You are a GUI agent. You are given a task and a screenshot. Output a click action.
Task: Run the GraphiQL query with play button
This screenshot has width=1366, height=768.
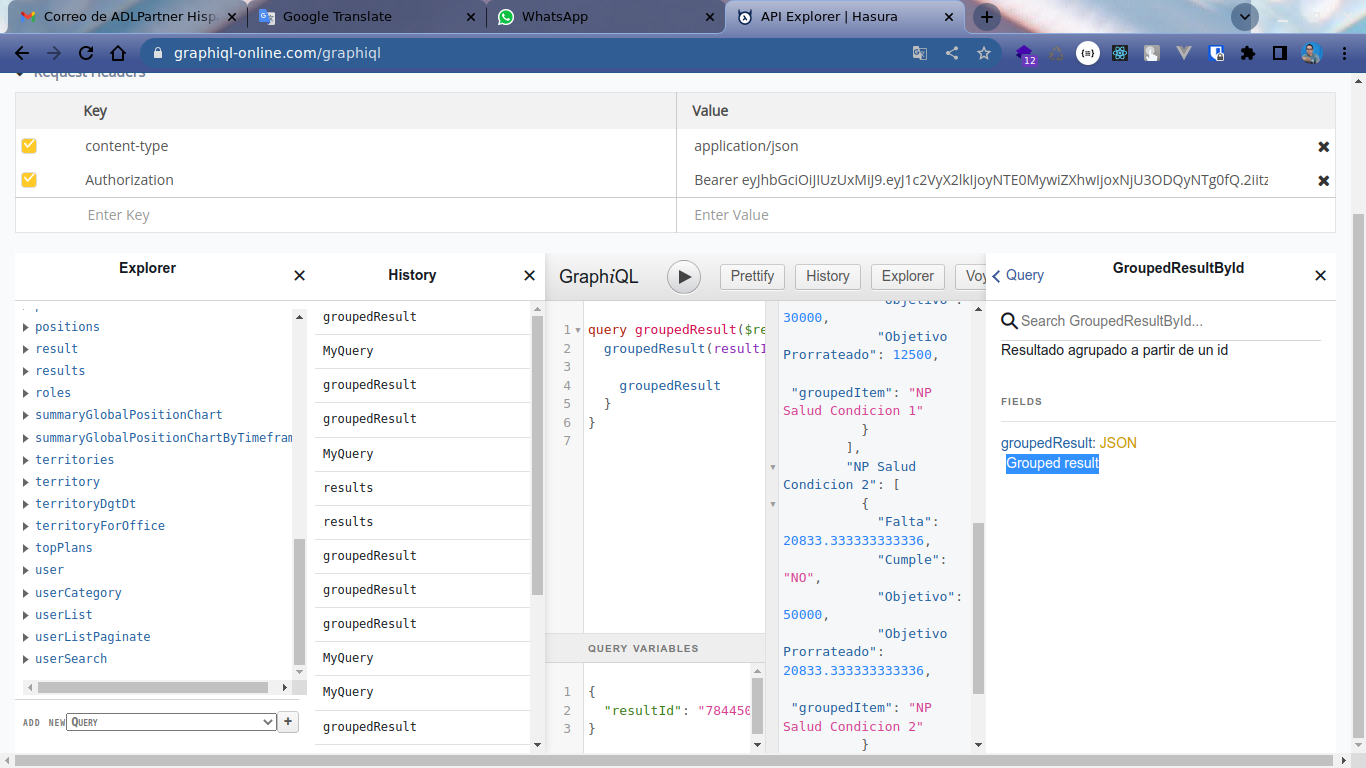point(684,277)
